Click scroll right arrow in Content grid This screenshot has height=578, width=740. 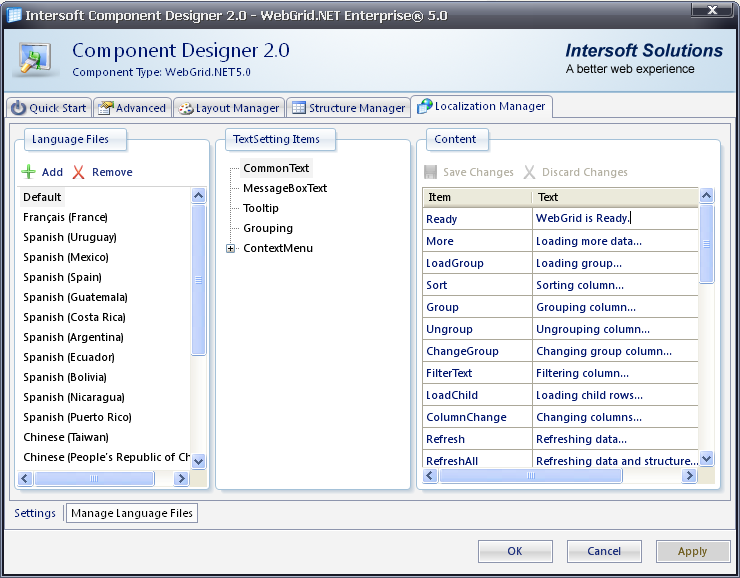[689, 476]
